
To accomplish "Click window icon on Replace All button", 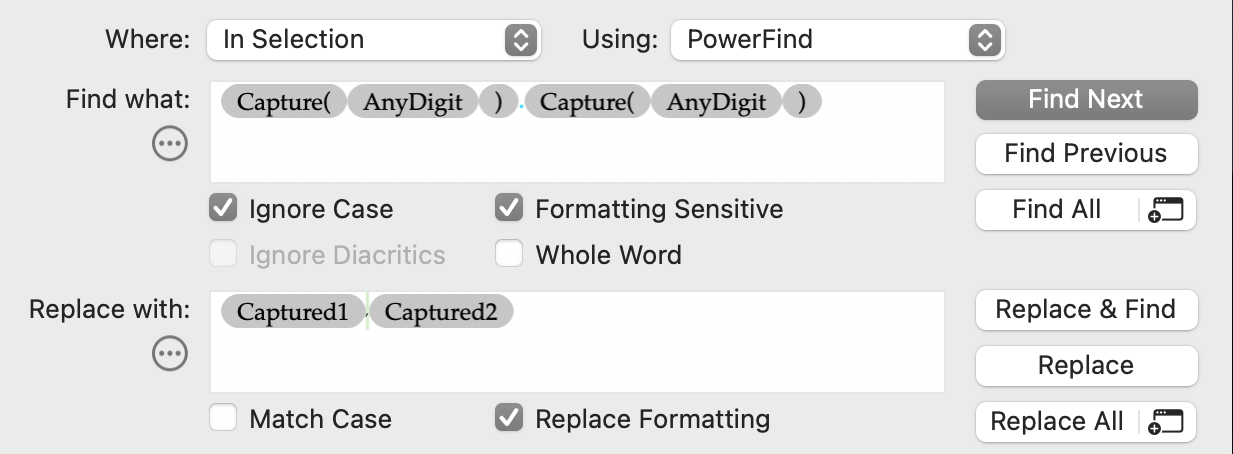I will tap(1167, 422).
